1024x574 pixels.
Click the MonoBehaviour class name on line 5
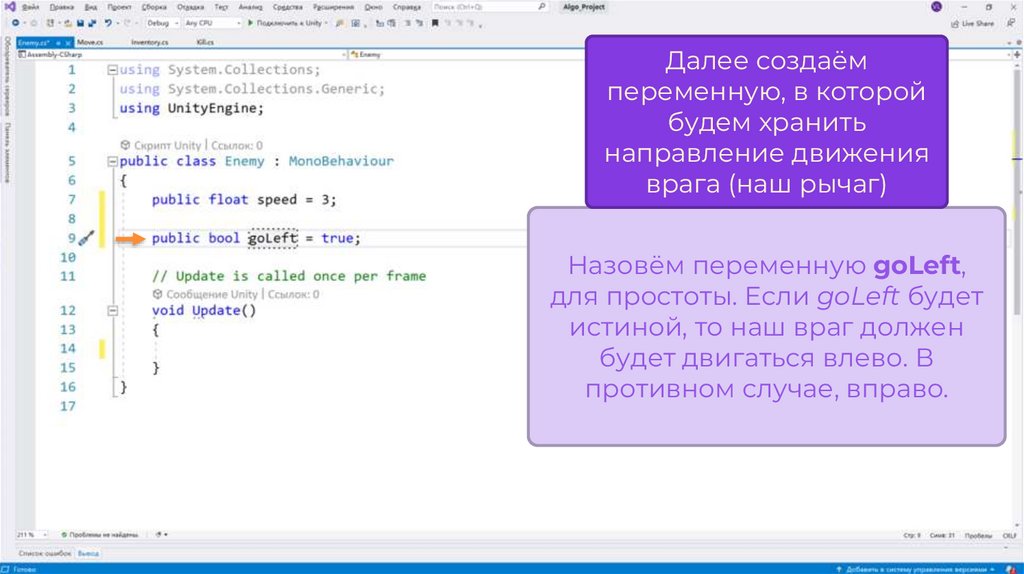(341, 161)
